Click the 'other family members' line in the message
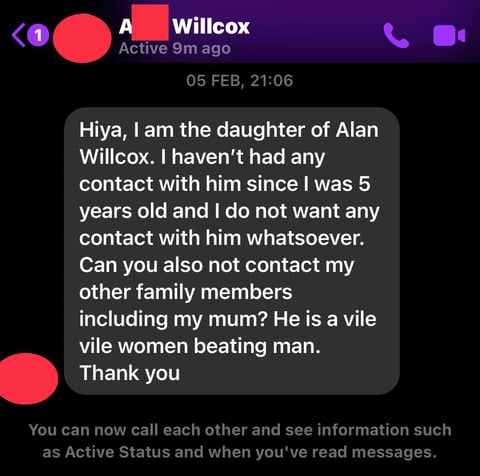This screenshot has width=480, height=476. point(186,292)
